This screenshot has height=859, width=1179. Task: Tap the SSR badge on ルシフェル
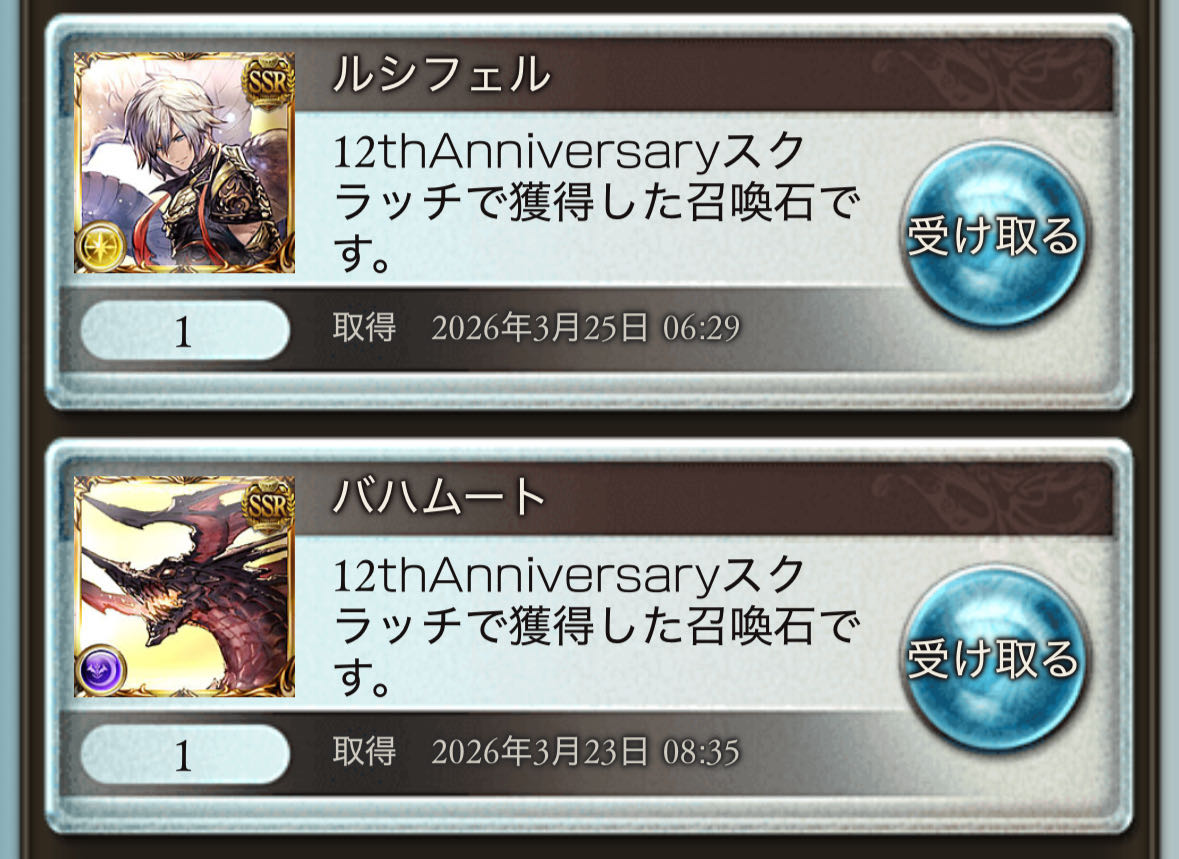point(268,80)
